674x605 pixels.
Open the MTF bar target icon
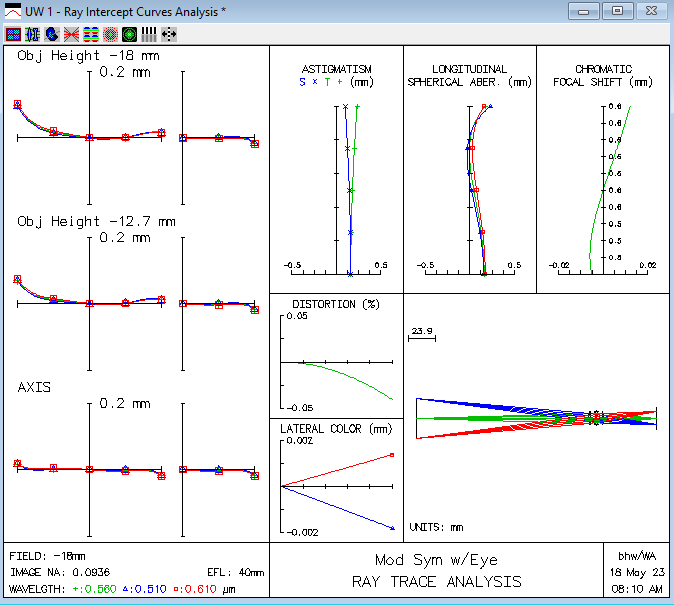(x=149, y=34)
